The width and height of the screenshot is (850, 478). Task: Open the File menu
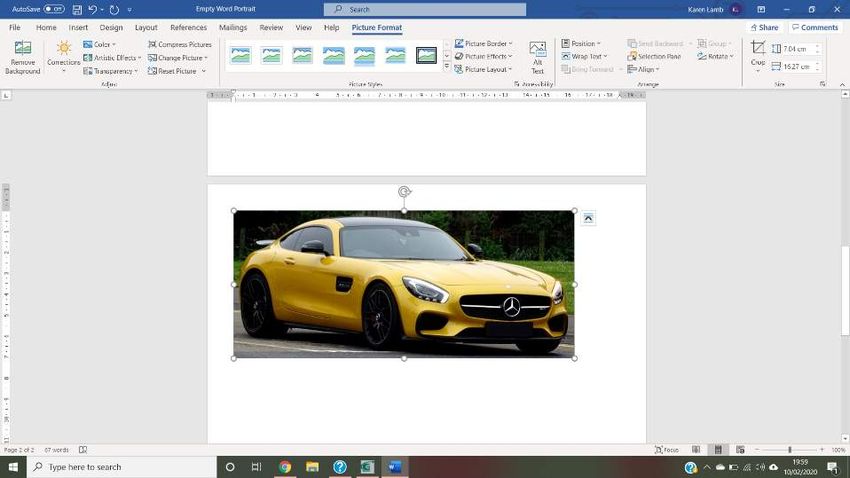15,27
